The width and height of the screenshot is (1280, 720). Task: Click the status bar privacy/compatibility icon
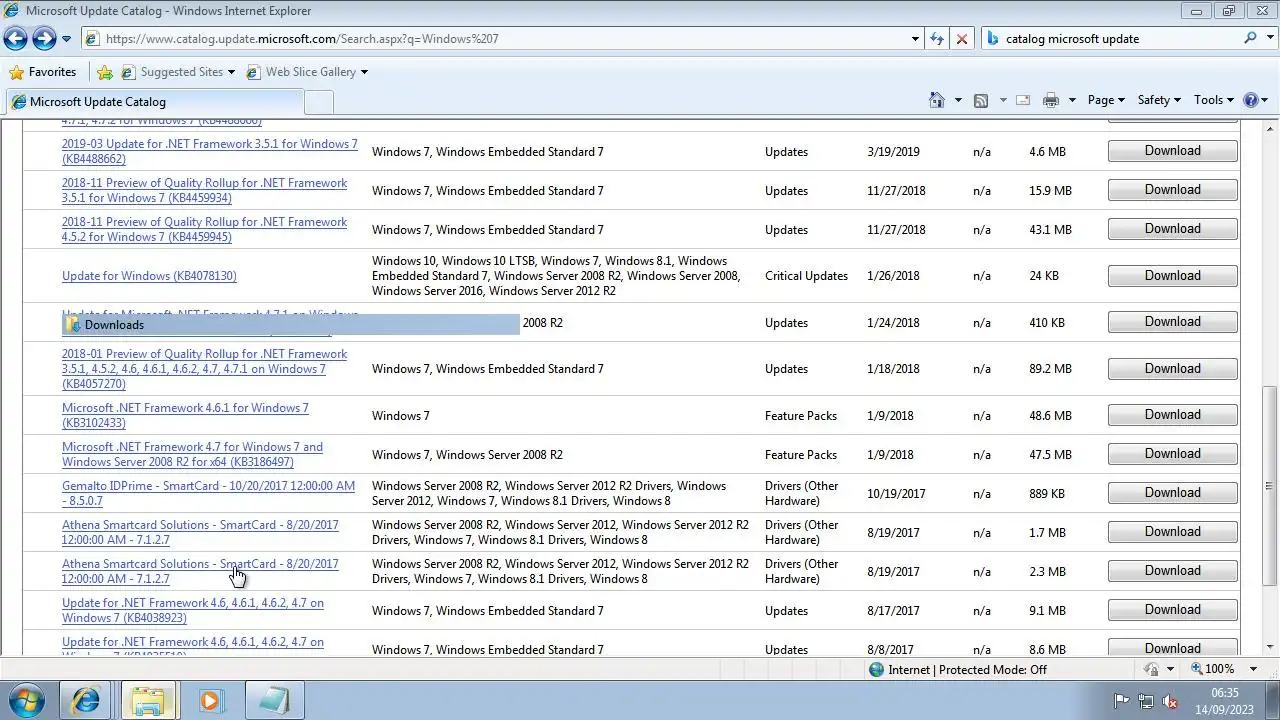click(x=1152, y=669)
